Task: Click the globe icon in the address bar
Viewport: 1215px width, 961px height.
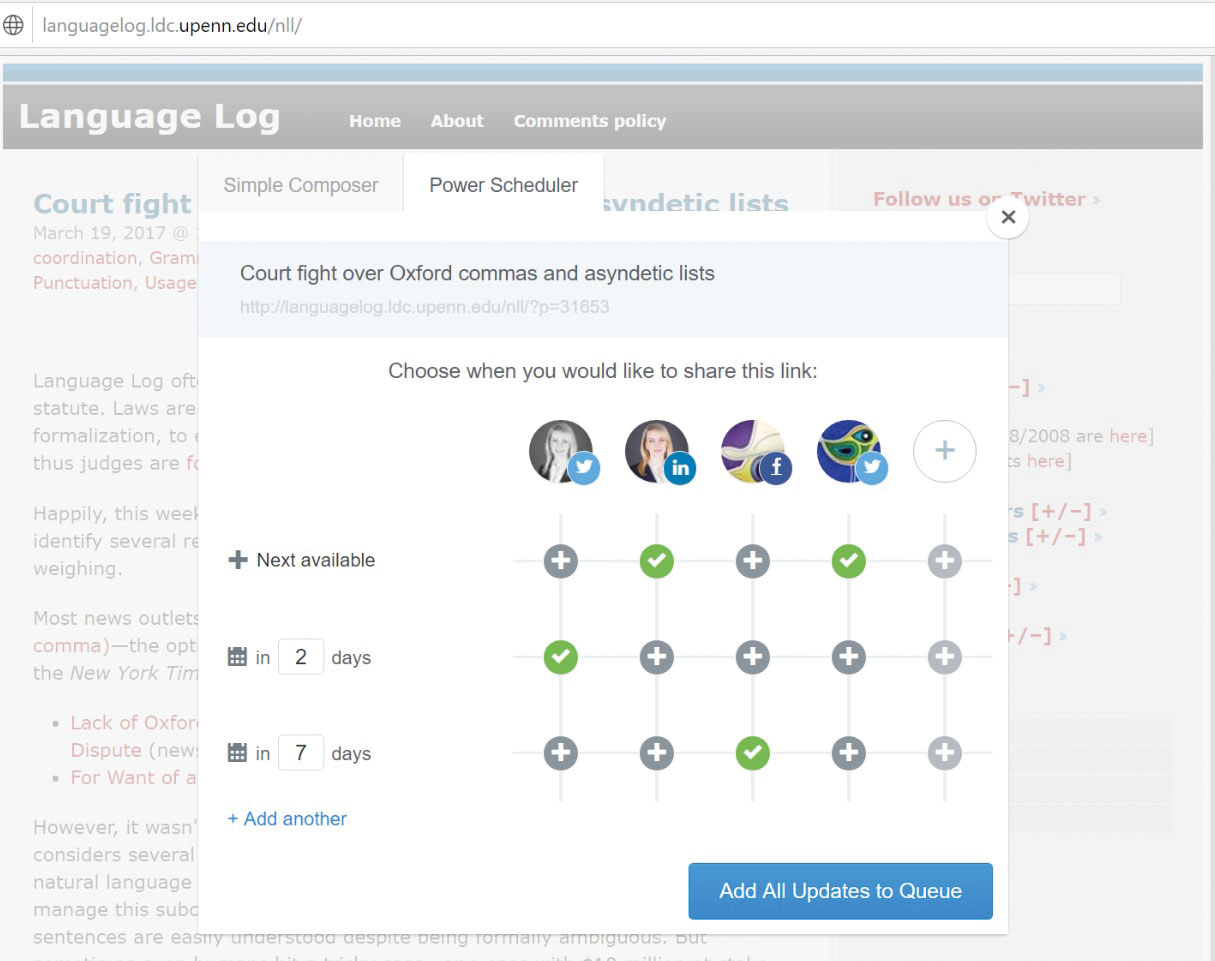Action: pos(14,24)
